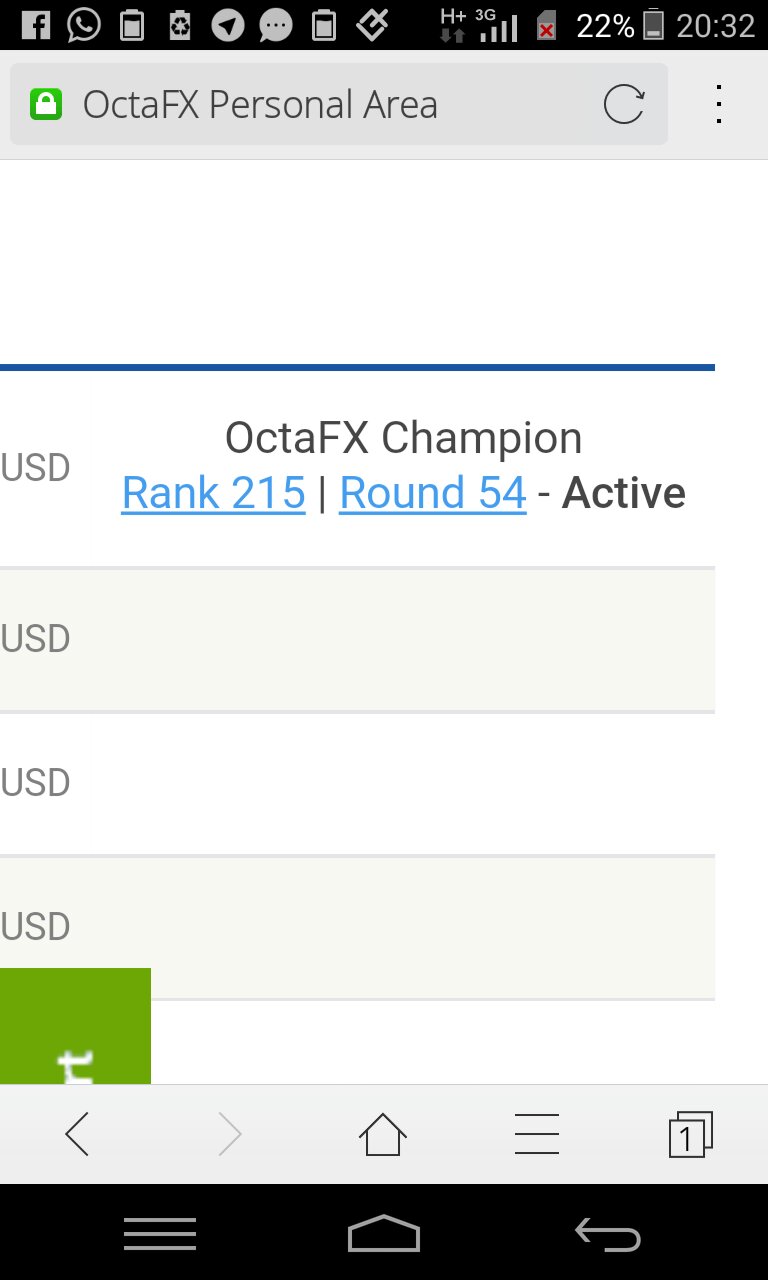This screenshot has width=768, height=1280.
Task: Open the browser three-dot overflow menu
Action: click(718, 104)
